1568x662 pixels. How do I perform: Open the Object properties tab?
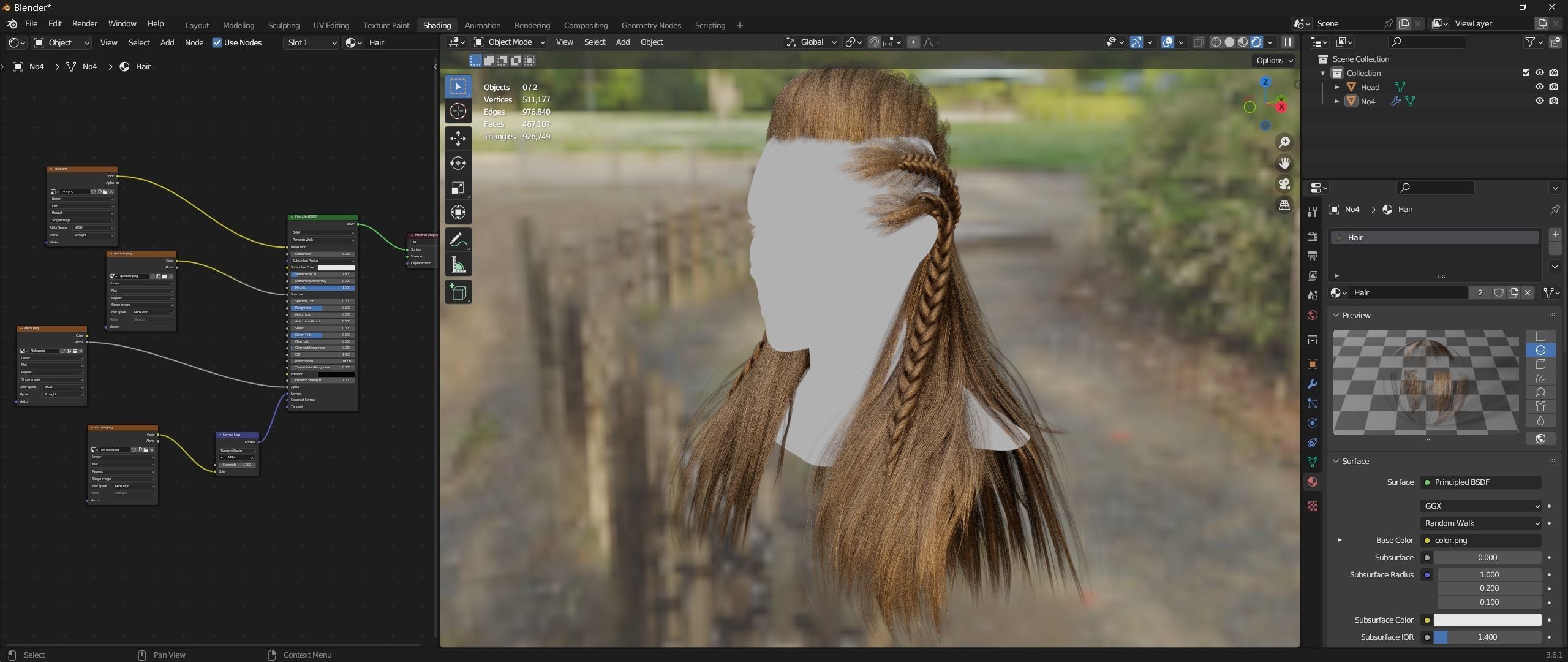click(1312, 364)
